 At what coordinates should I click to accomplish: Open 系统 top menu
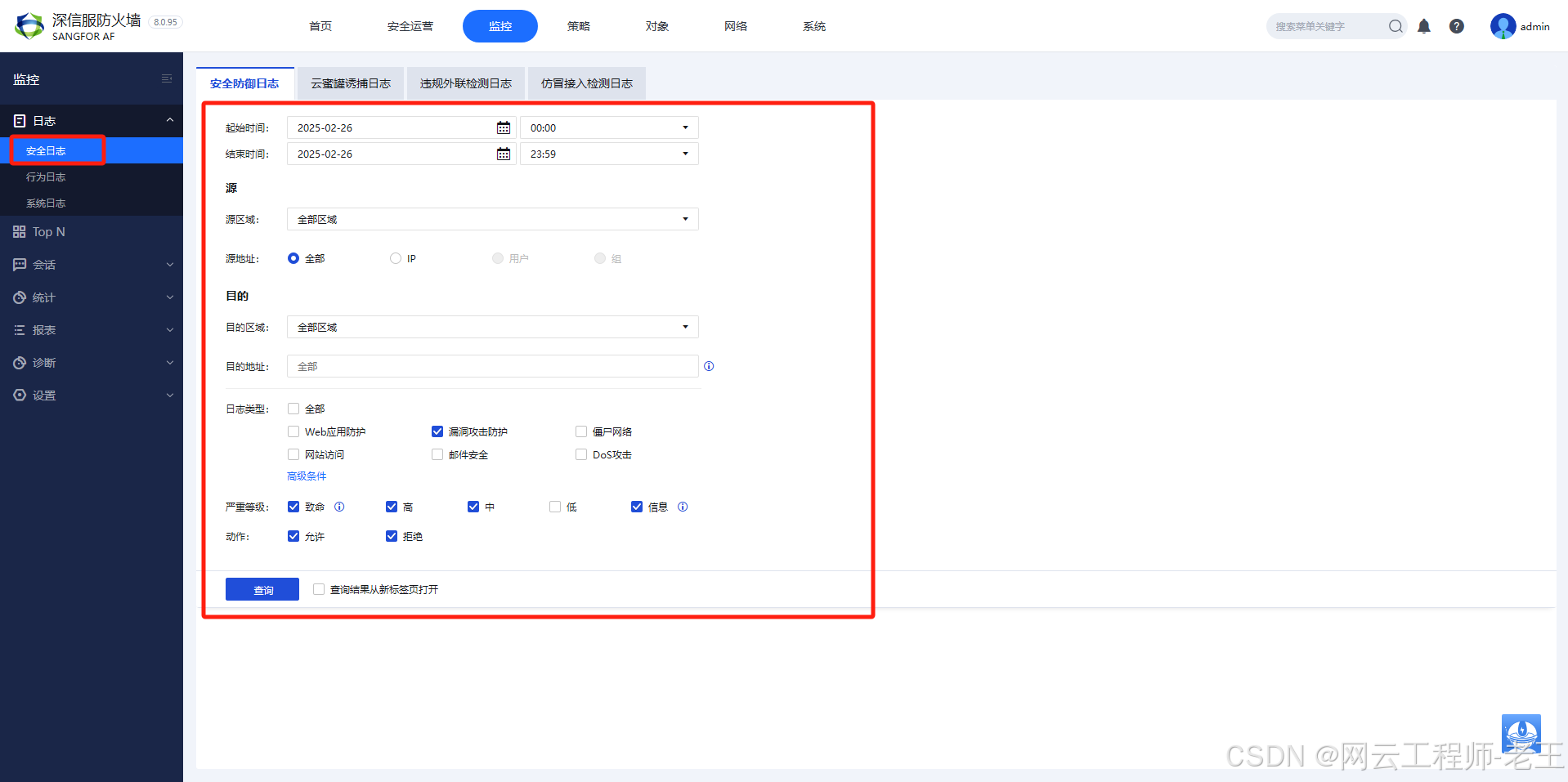814,26
